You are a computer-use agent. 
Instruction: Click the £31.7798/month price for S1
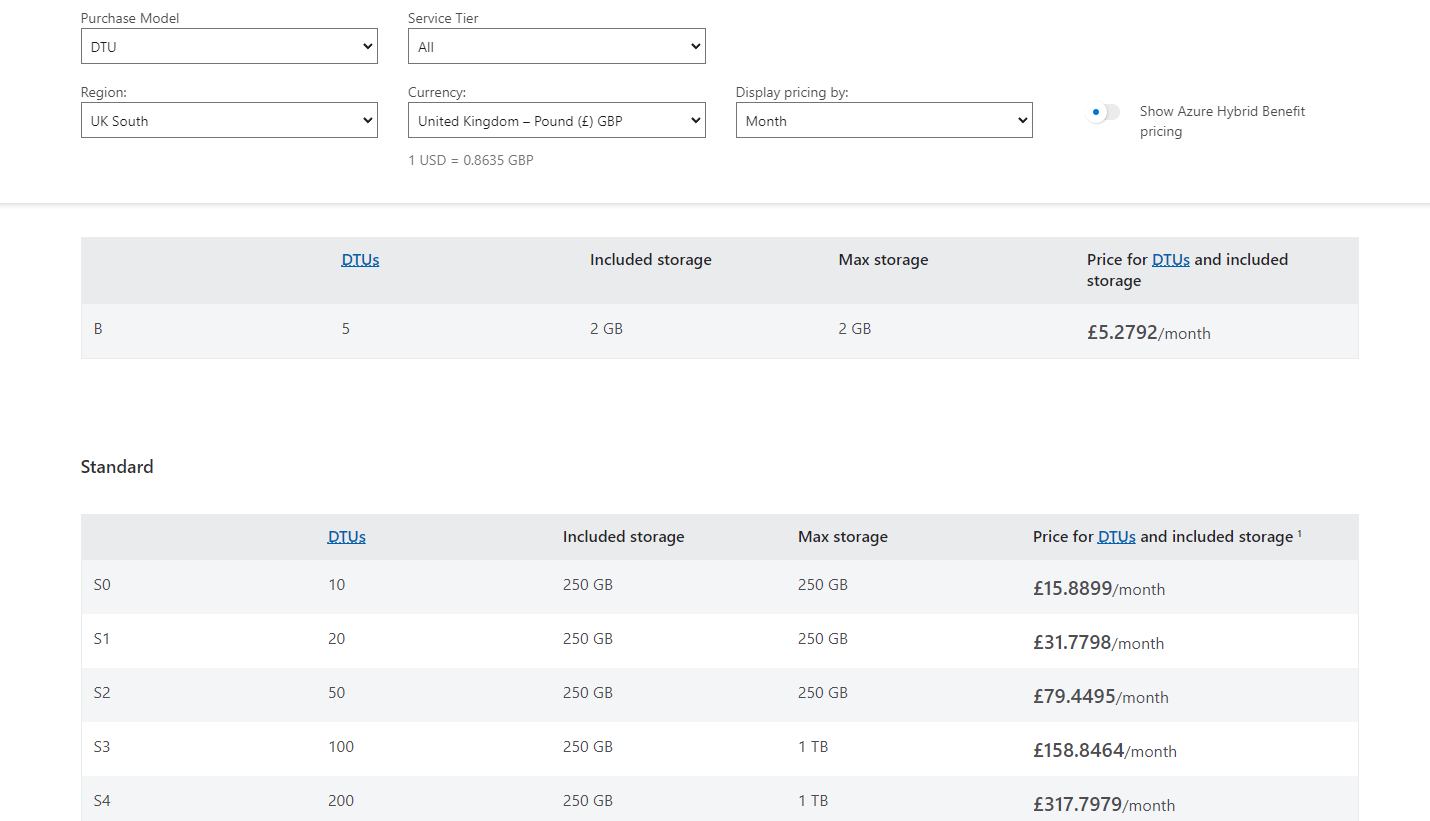coord(1098,643)
